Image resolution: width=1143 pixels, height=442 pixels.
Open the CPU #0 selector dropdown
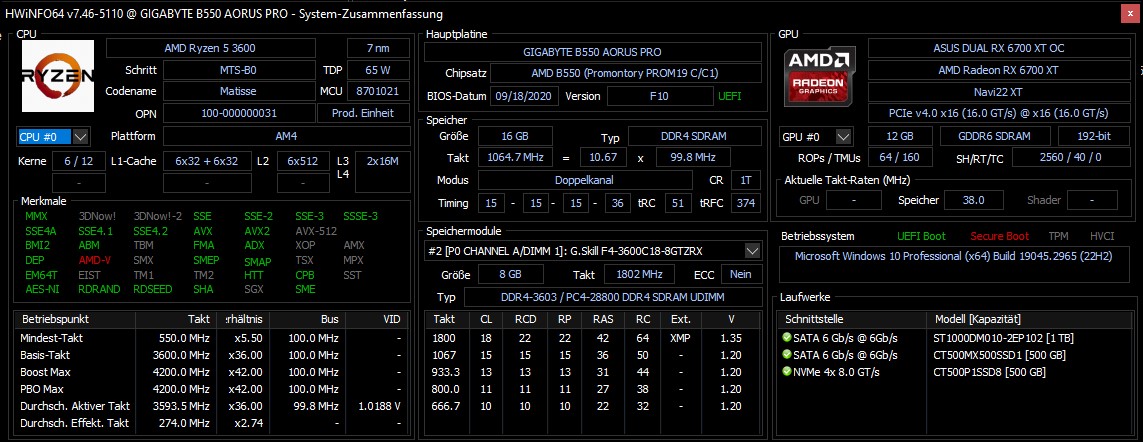coord(81,136)
